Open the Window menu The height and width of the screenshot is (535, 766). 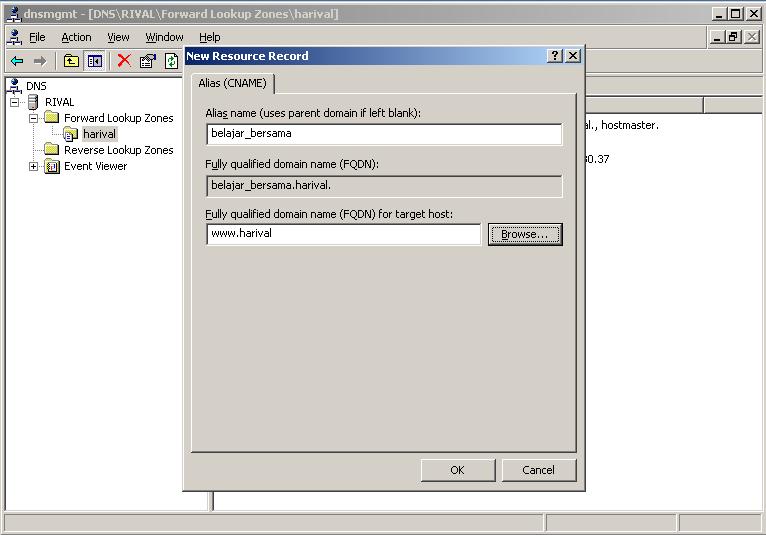coord(164,37)
